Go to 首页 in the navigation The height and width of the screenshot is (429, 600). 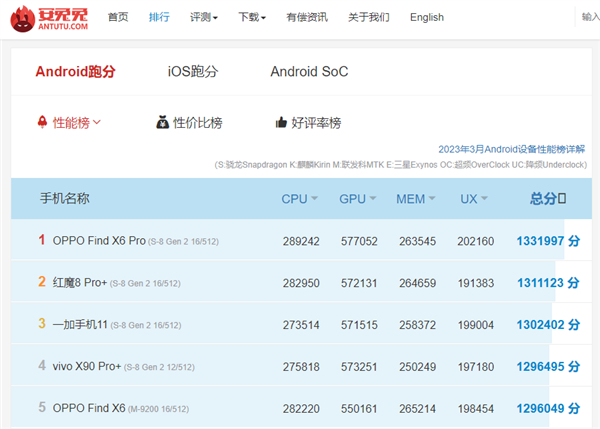(x=118, y=17)
